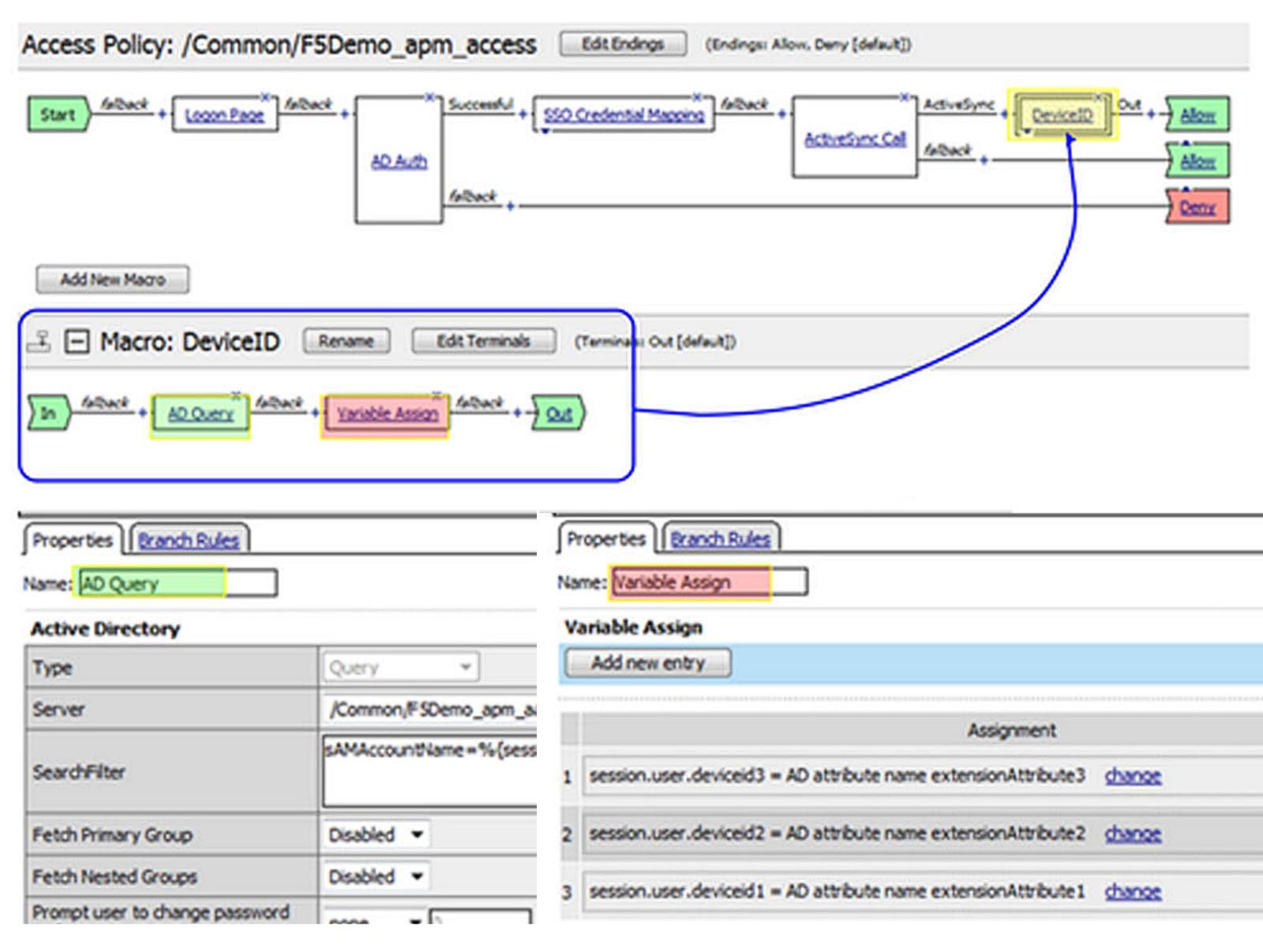Switch to Branch Rules tab in AD Query panel
Viewport: 1263px width, 952px height.
[189, 541]
